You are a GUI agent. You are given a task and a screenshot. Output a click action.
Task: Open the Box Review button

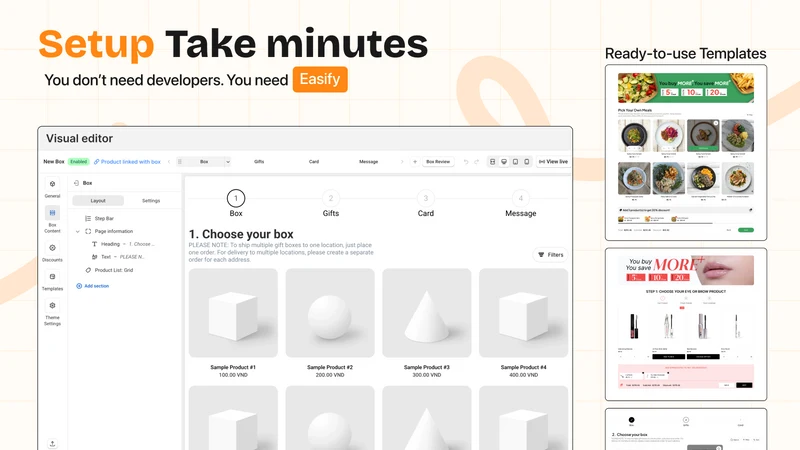pos(438,162)
